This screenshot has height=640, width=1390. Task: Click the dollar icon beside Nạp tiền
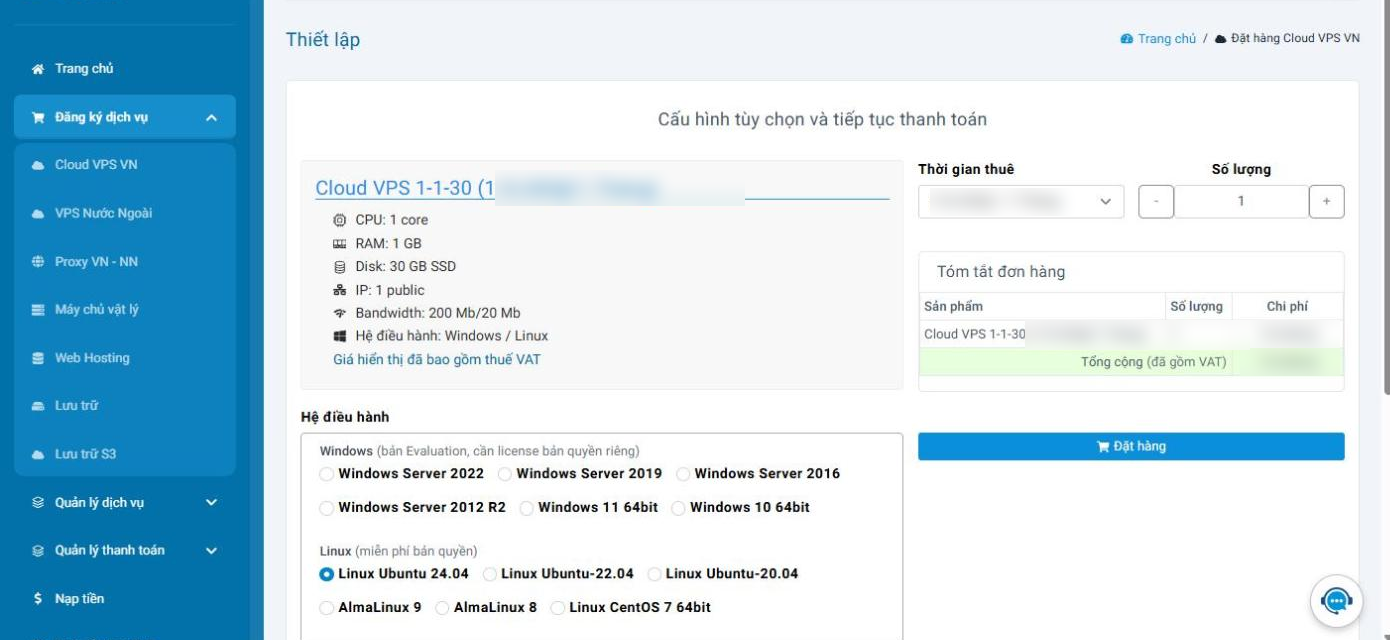tap(38, 599)
